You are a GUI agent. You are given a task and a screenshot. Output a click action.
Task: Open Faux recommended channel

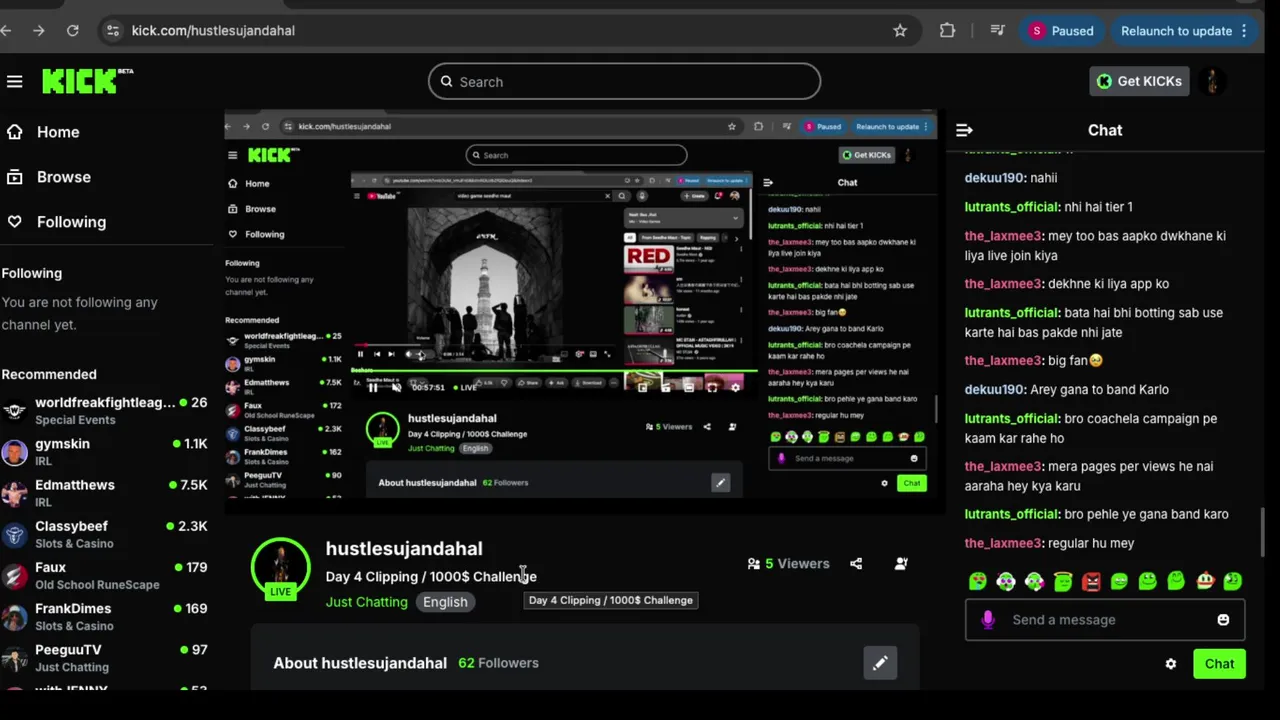pyautogui.click(x=105, y=574)
